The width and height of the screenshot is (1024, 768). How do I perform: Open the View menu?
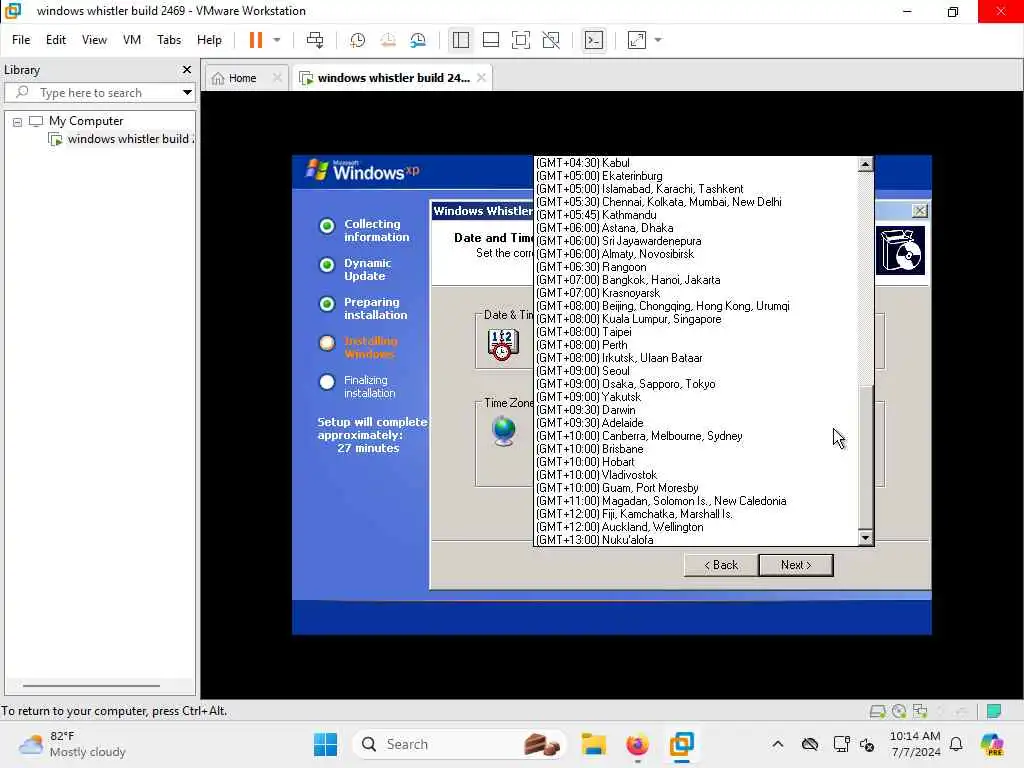(x=94, y=40)
